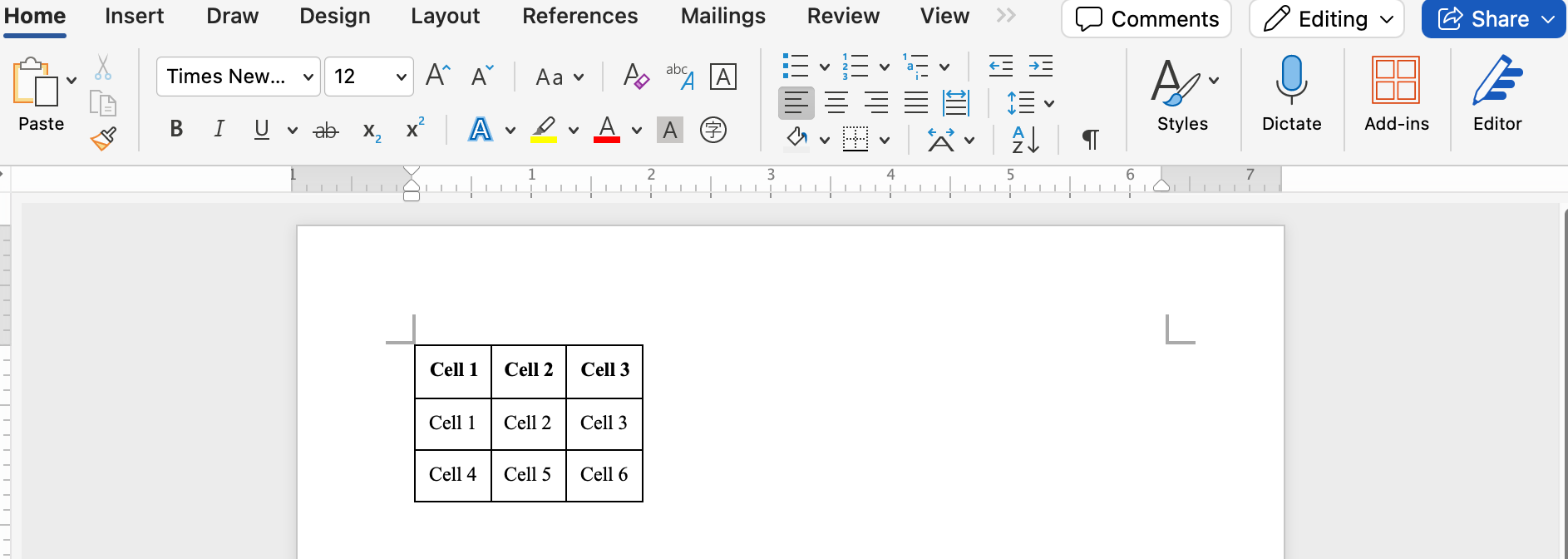Click the numbered list icon

(855, 66)
